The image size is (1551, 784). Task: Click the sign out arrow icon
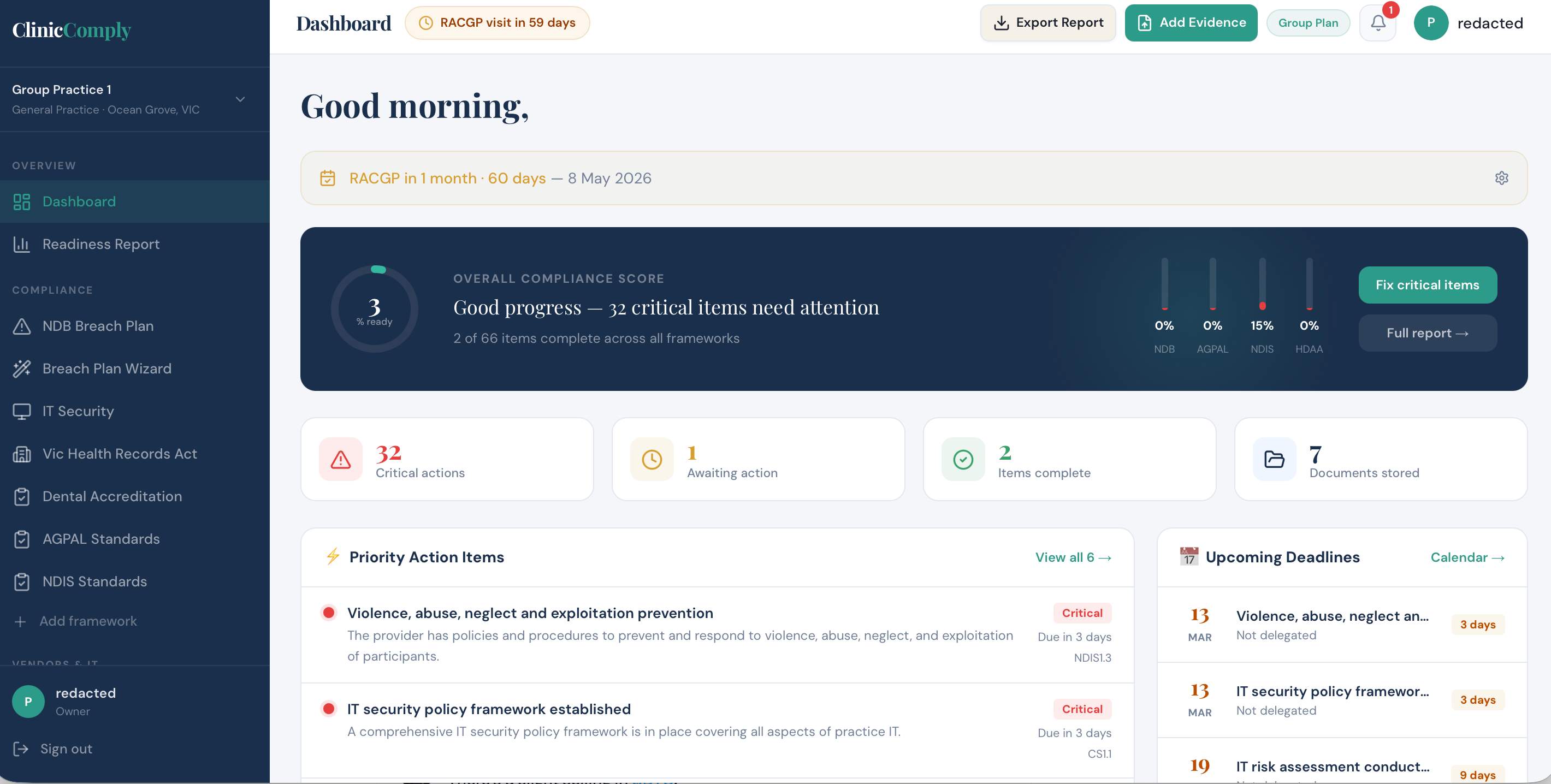coord(21,749)
